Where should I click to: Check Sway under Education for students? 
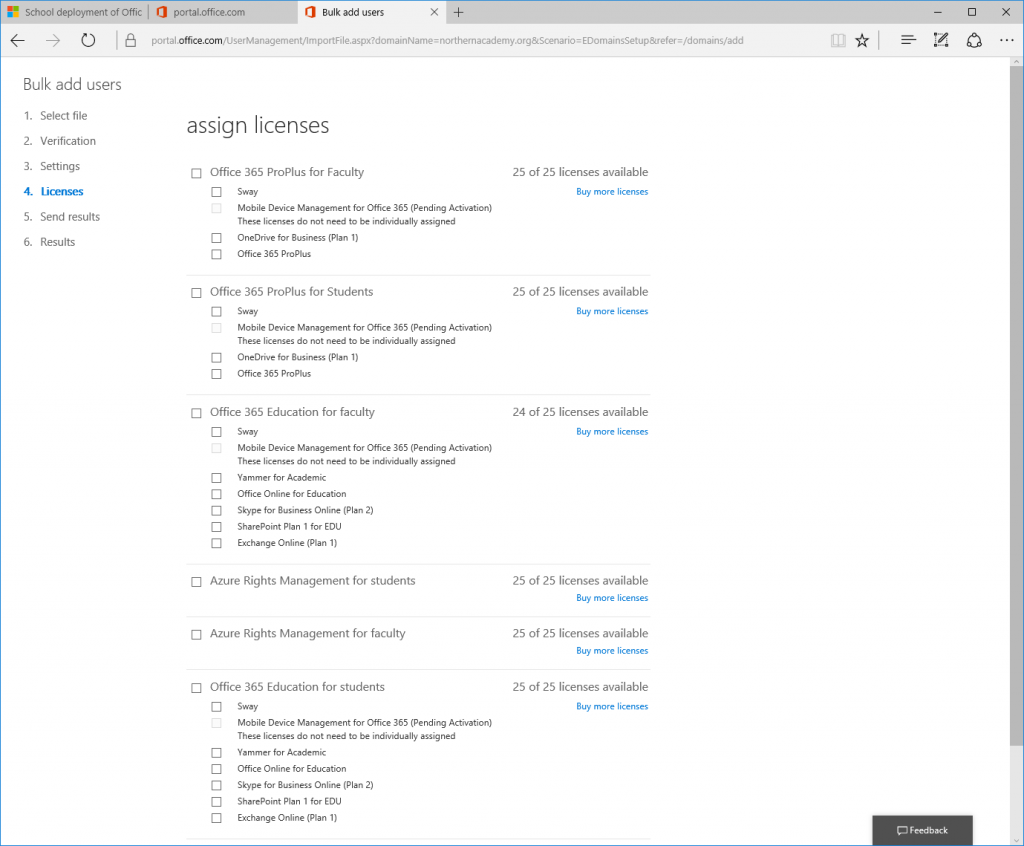216,707
